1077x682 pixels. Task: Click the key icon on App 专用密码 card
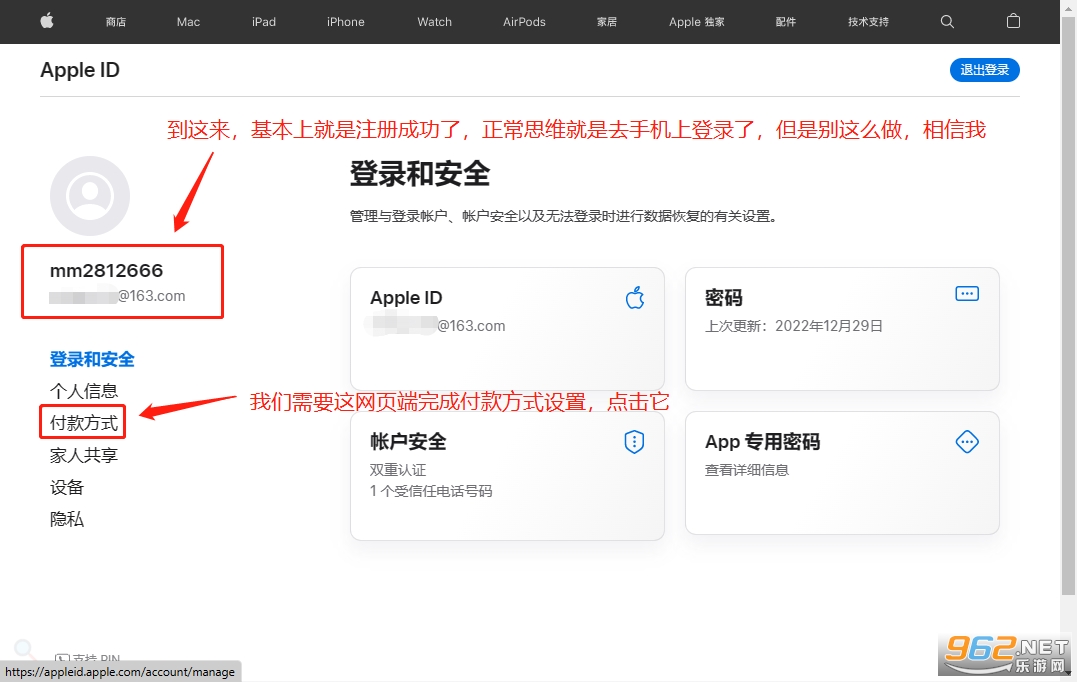coord(966,441)
